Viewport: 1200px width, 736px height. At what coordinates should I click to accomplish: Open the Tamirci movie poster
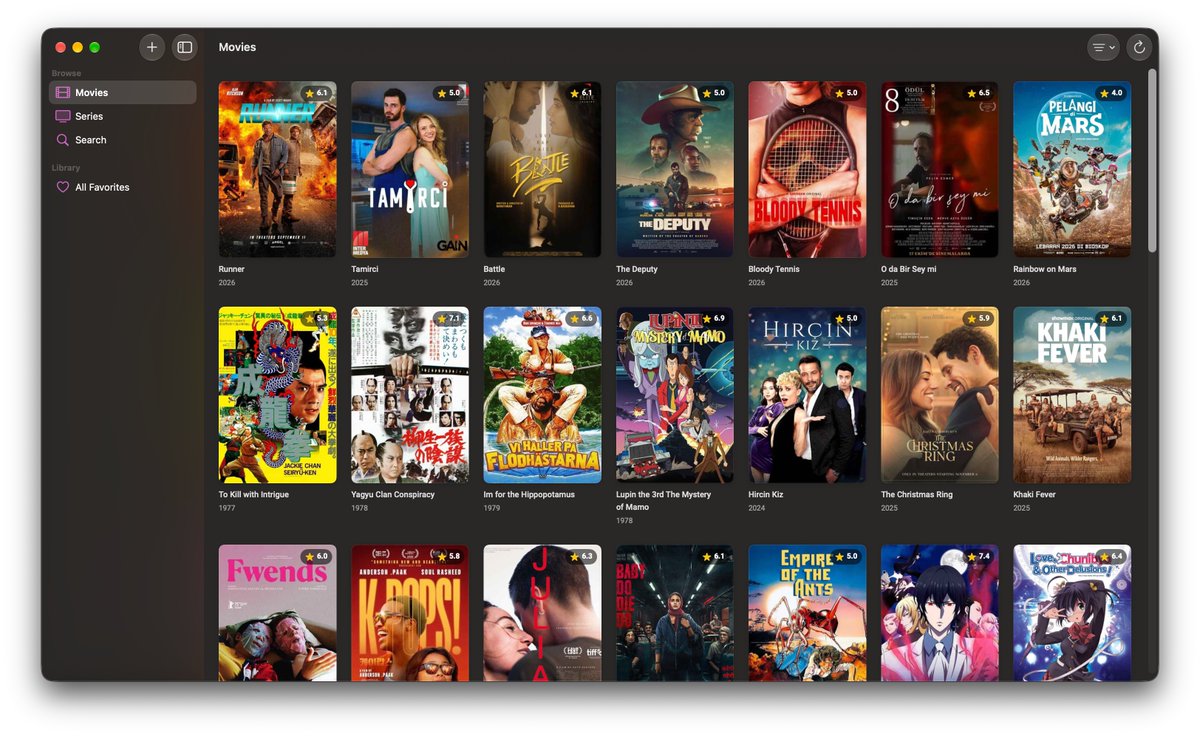(410, 169)
